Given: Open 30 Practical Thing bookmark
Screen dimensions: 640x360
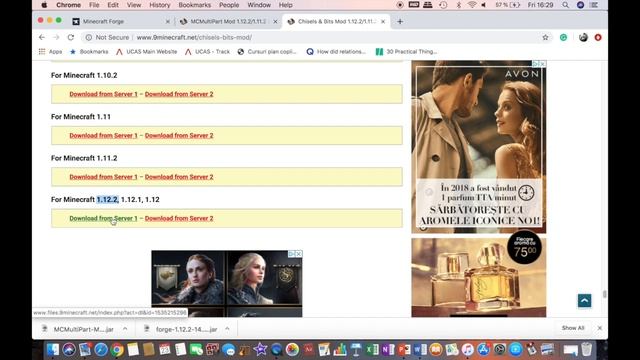Looking at the screenshot, I should coord(407,51).
